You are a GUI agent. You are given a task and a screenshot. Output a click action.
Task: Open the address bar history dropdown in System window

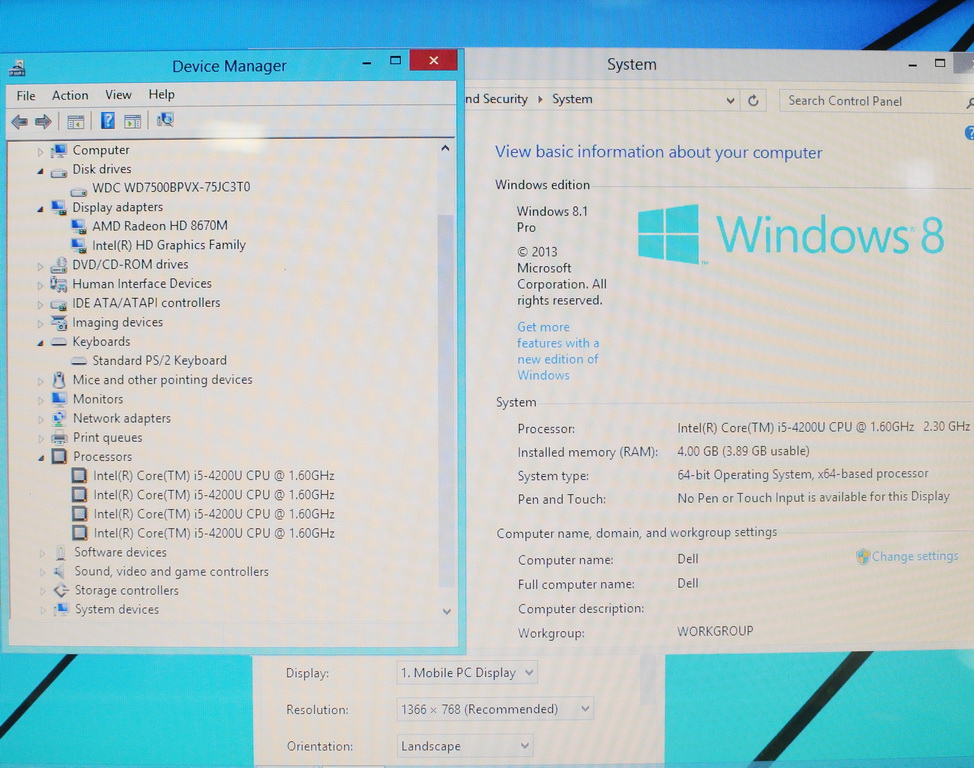click(x=730, y=100)
